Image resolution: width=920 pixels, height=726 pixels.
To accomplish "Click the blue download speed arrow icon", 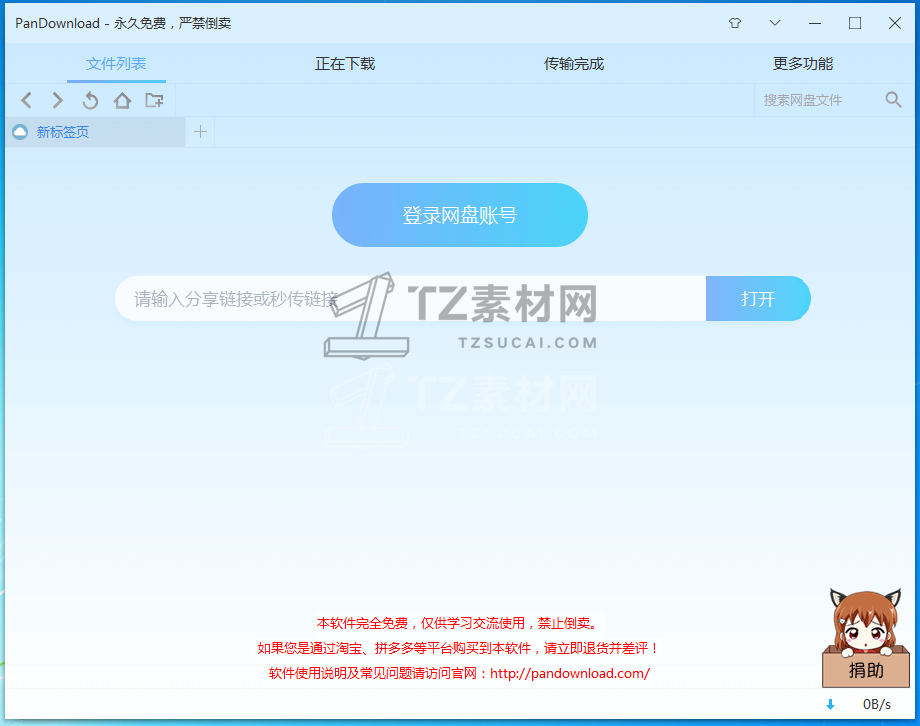I will [x=830, y=704].
